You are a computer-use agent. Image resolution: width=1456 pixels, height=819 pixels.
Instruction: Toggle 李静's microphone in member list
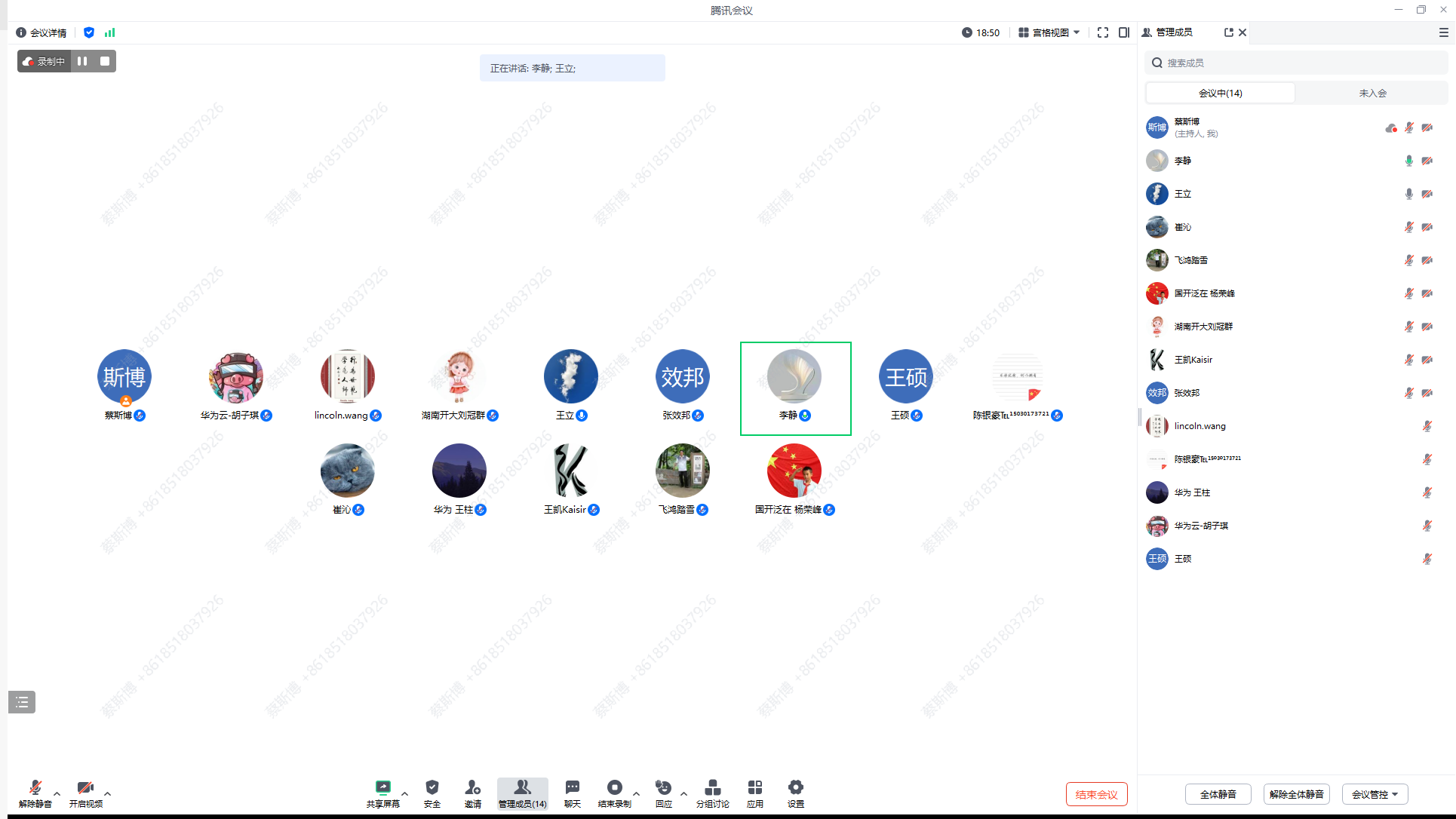pos(1408,161)
